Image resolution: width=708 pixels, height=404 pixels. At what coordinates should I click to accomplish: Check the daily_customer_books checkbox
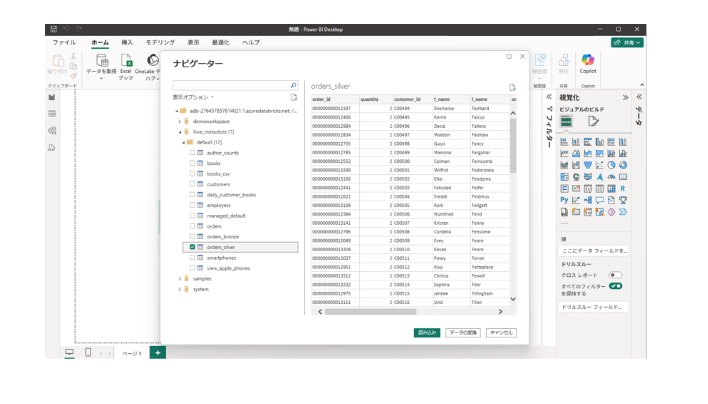(x=192, y=195)
